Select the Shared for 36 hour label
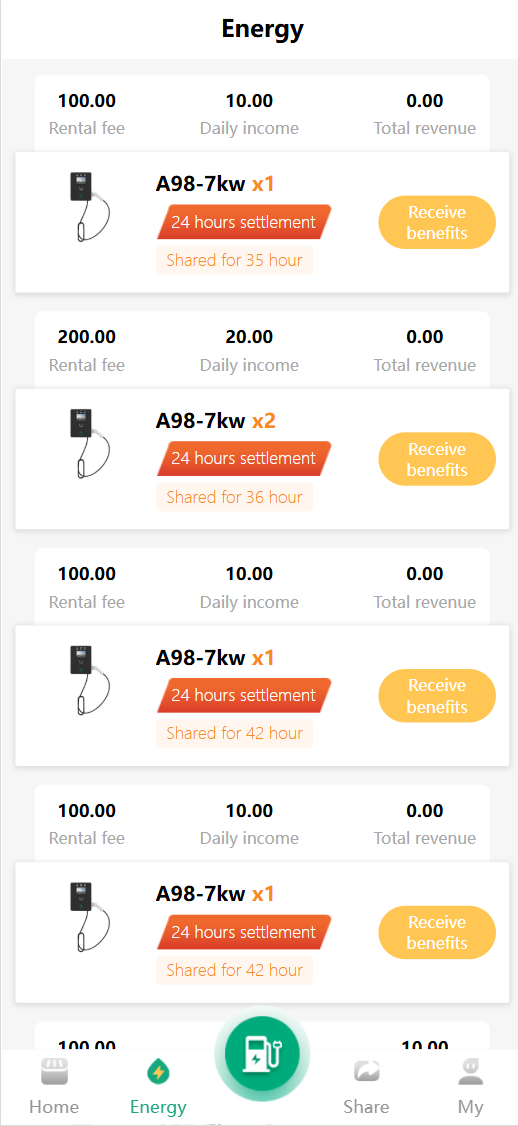The height and width of the screenshot is (1126, 518). (x=234, y=497)
